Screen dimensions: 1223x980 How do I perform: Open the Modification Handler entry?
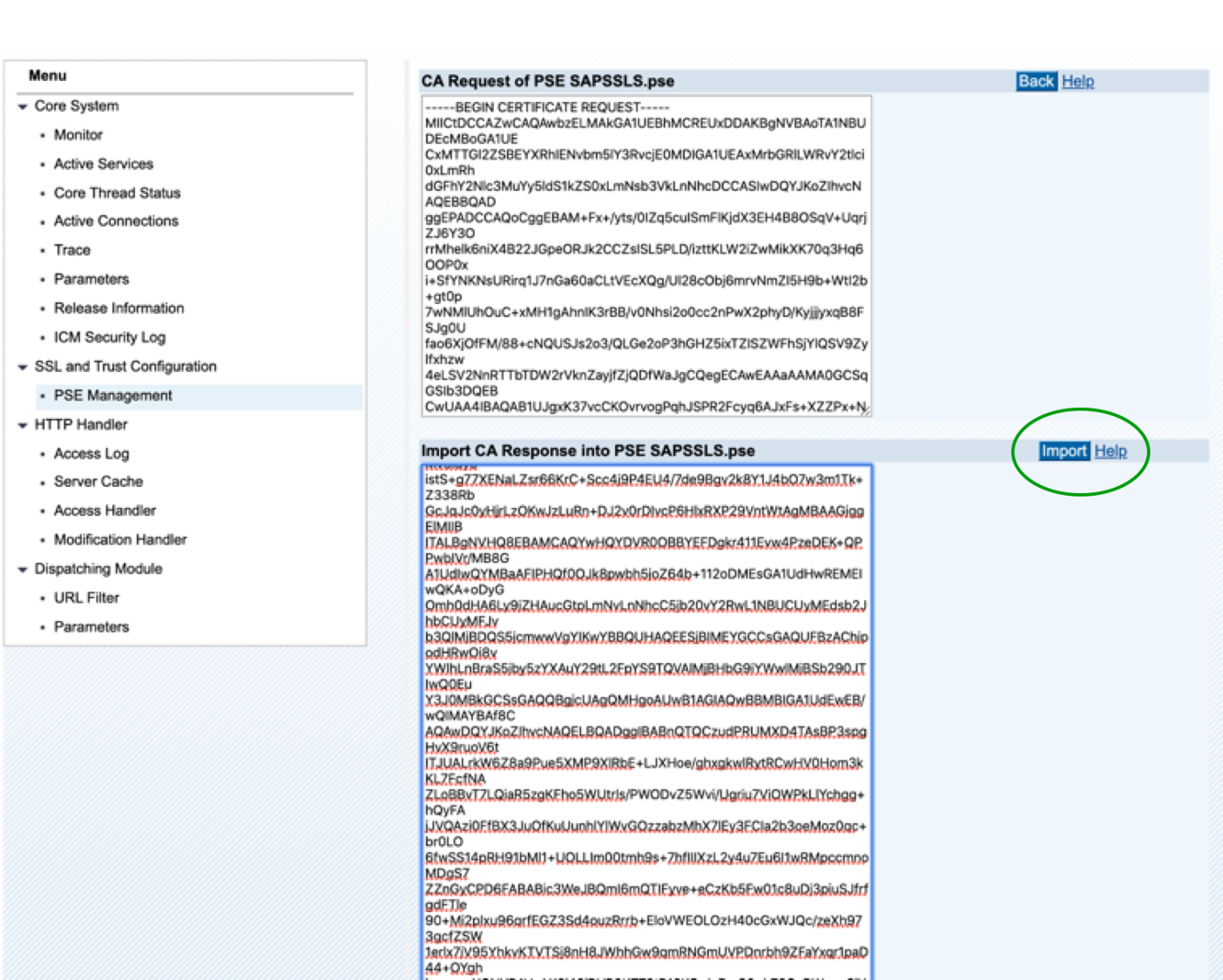[x=120, y=540]
